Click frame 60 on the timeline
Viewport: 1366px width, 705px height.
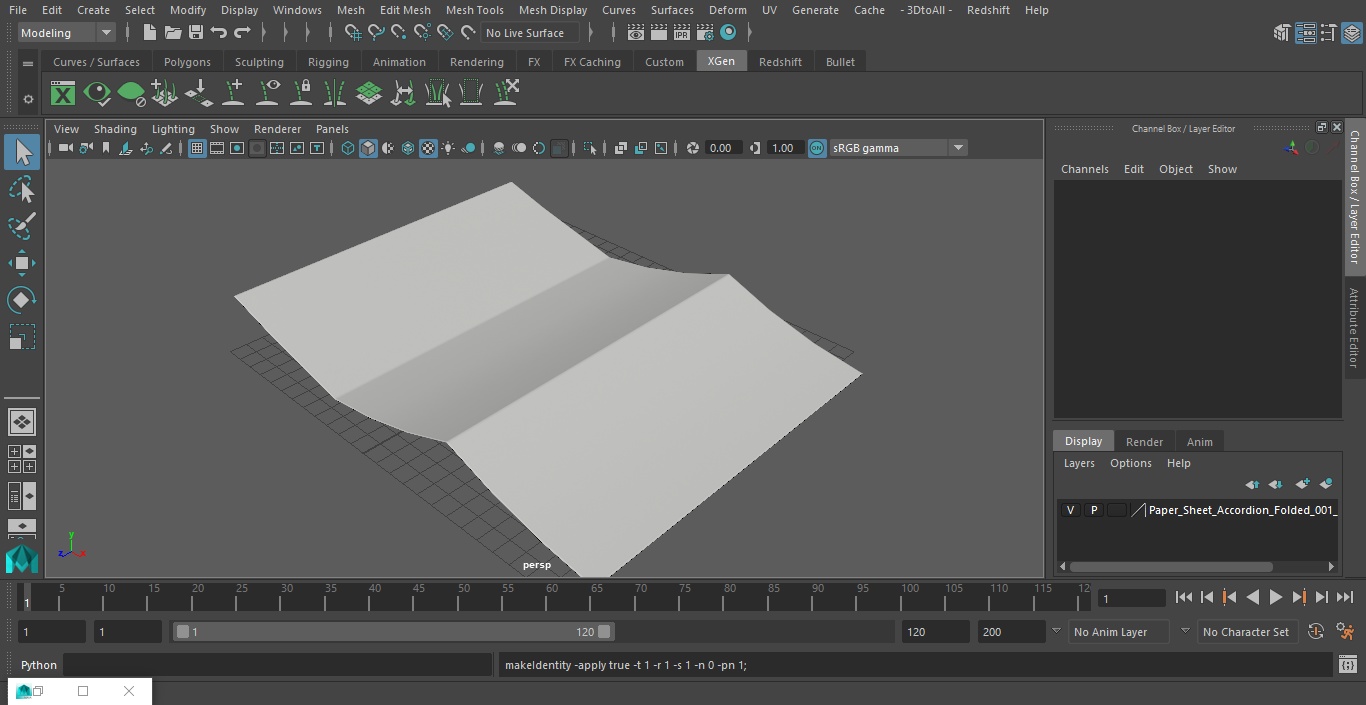click(x=551, y=597)
